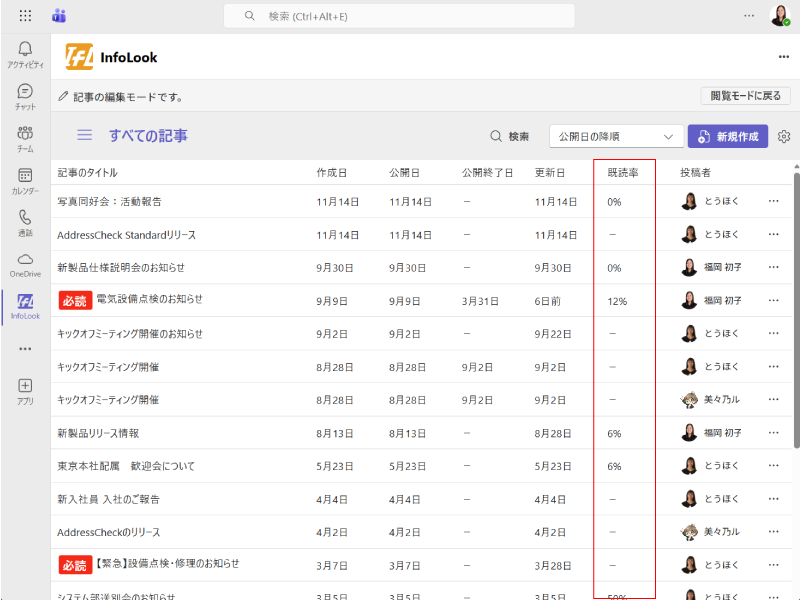
Task: Click 閲覧モードに戻る button
Action: point(745,96)
